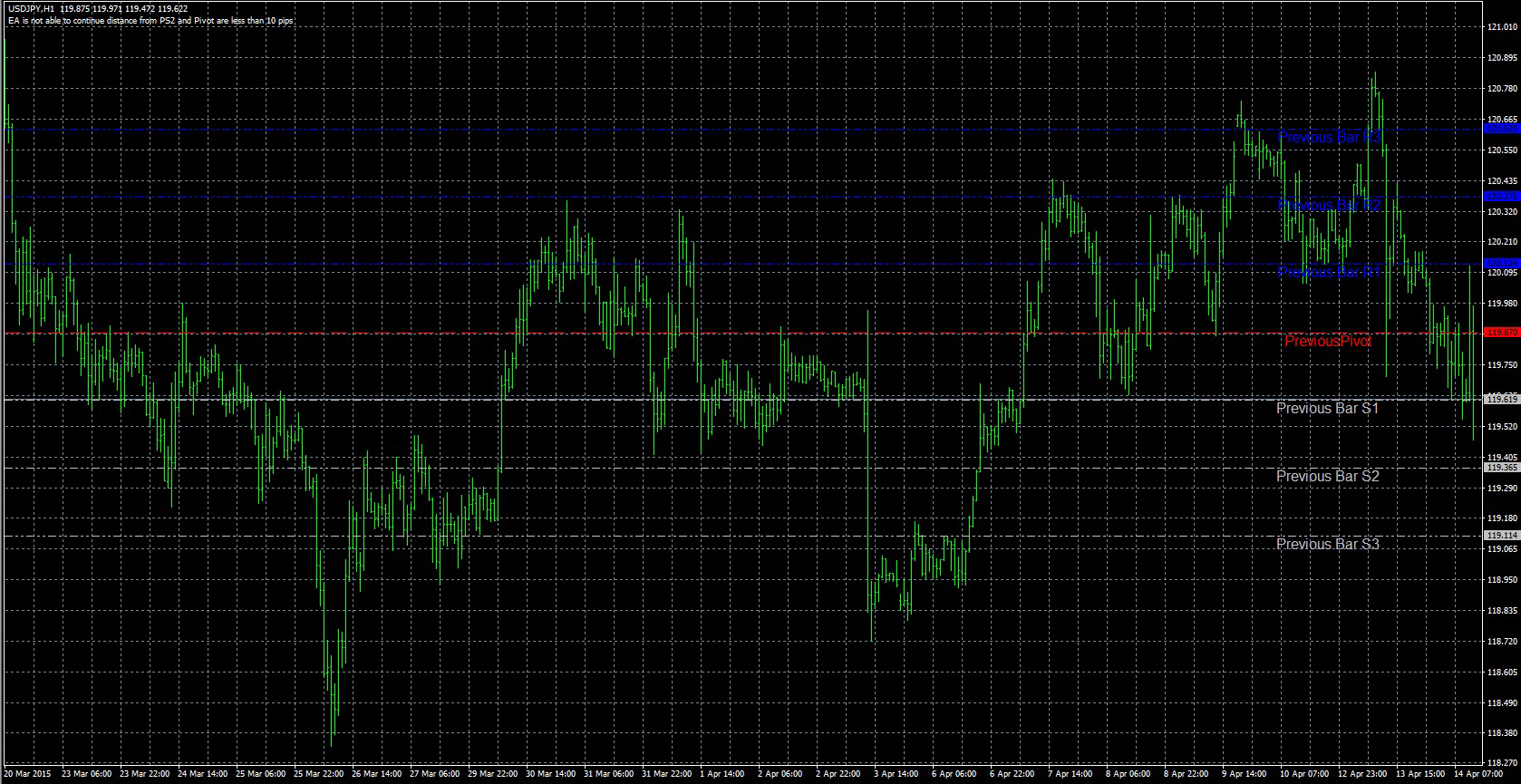Image resolution: width=1521 pixels, height=784 pixels.
Task: Click the 121.010 price scale label
Action: pyautogui.click(x=1503, y=27)
